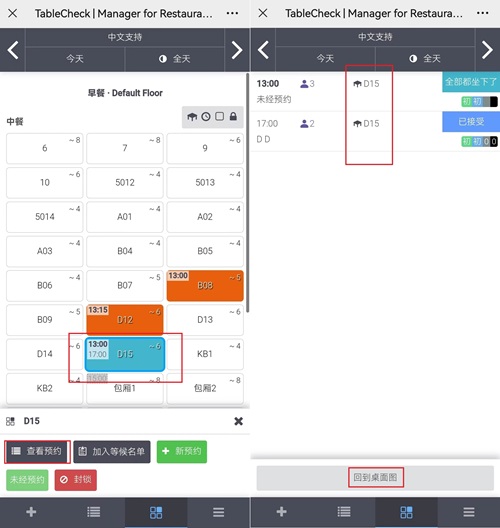
Task: Click the red 封锁 block button
Action: click(76, 480)
